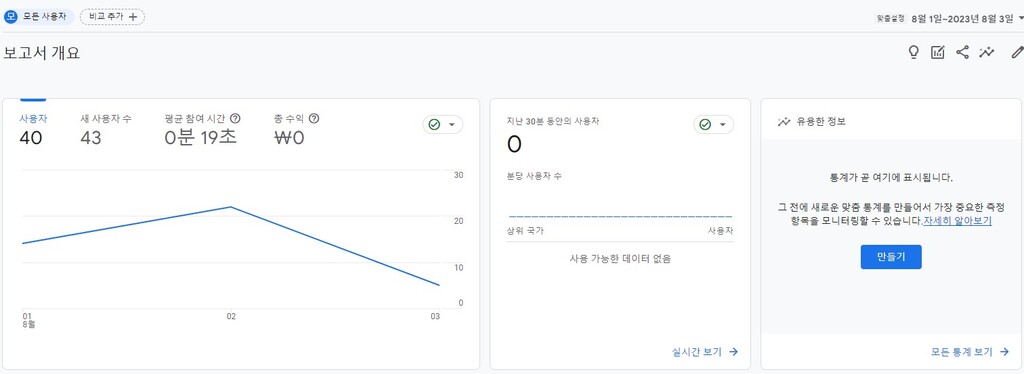Click the 02 data point on line chart

(x=231, y=207)
